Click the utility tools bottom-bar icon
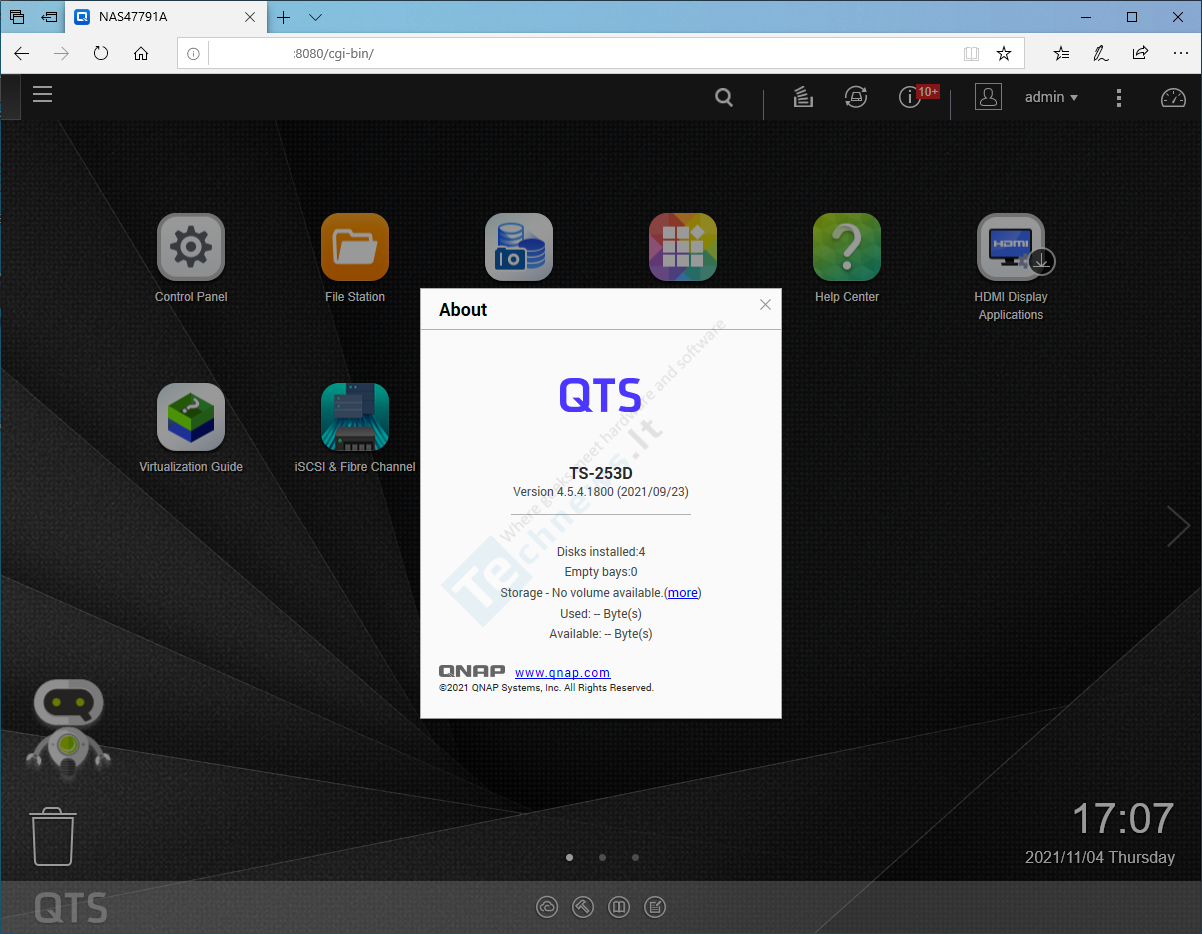 coord(583,907)
